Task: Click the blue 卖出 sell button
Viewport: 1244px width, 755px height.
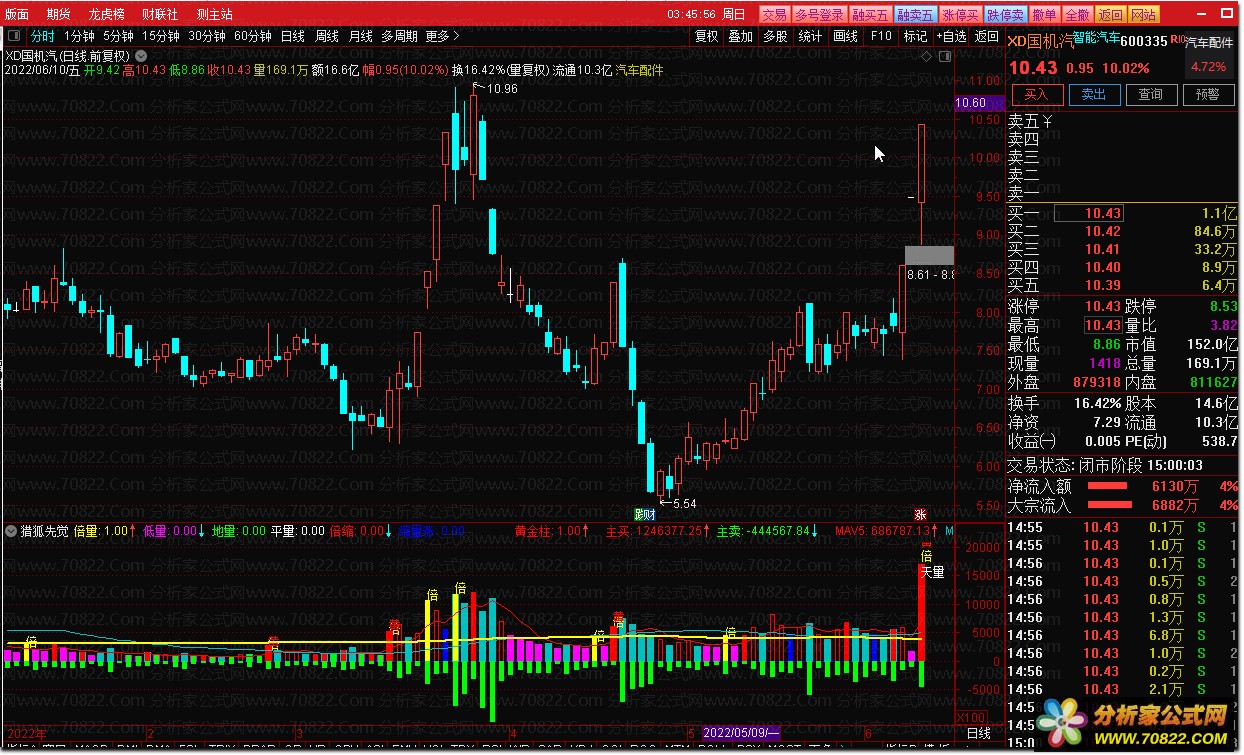Action: (x=1094, y=94)
